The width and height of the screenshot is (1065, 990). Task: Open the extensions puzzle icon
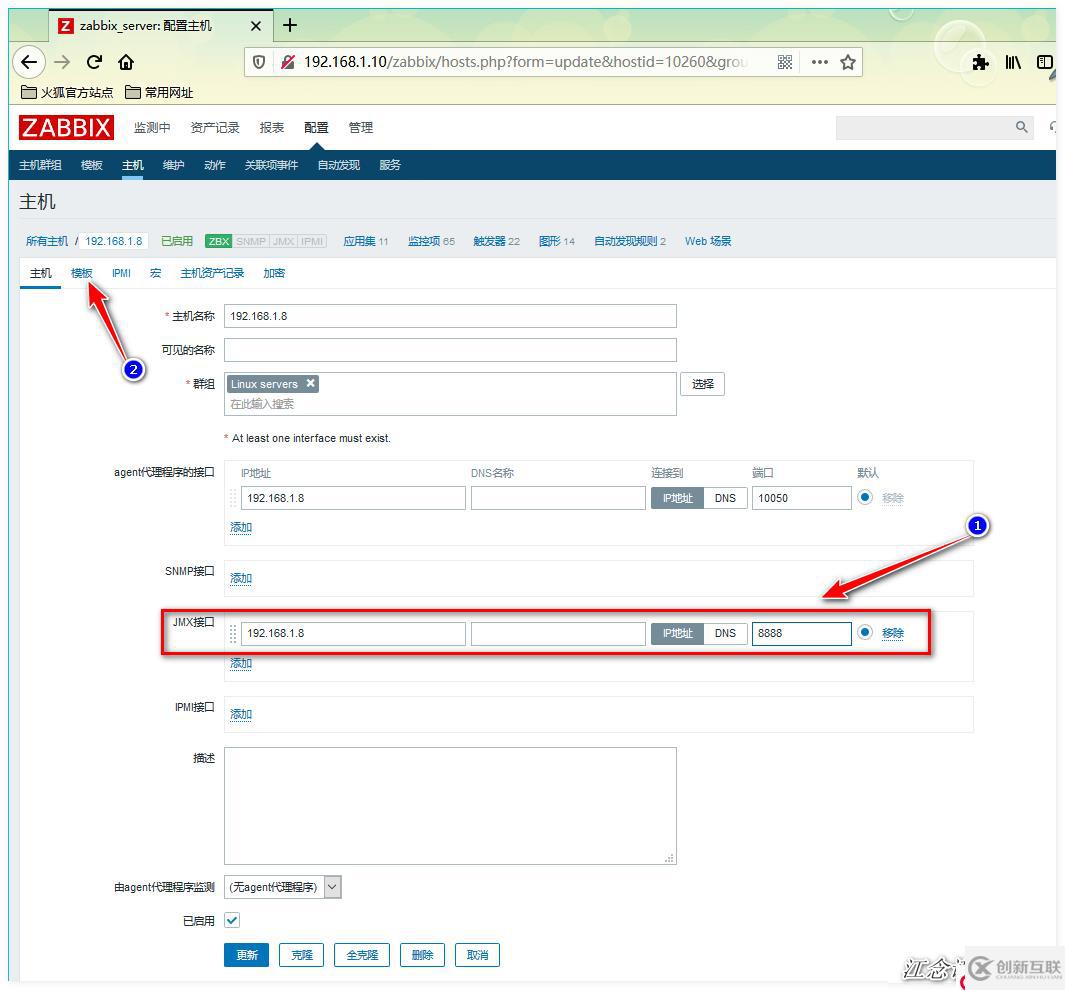(x=980, y=62)
